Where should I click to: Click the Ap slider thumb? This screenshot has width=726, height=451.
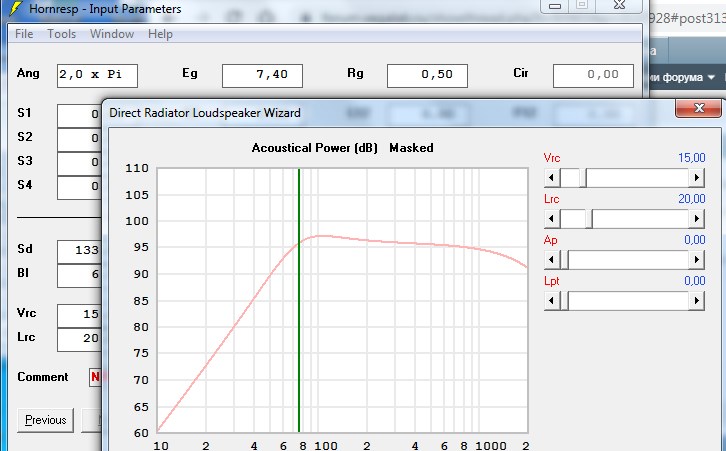[564, 260]
